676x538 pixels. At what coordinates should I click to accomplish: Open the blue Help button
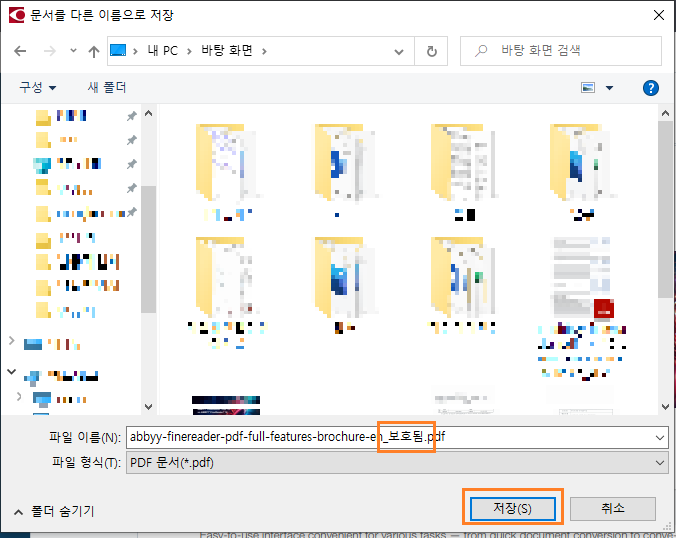coord(651,88)
